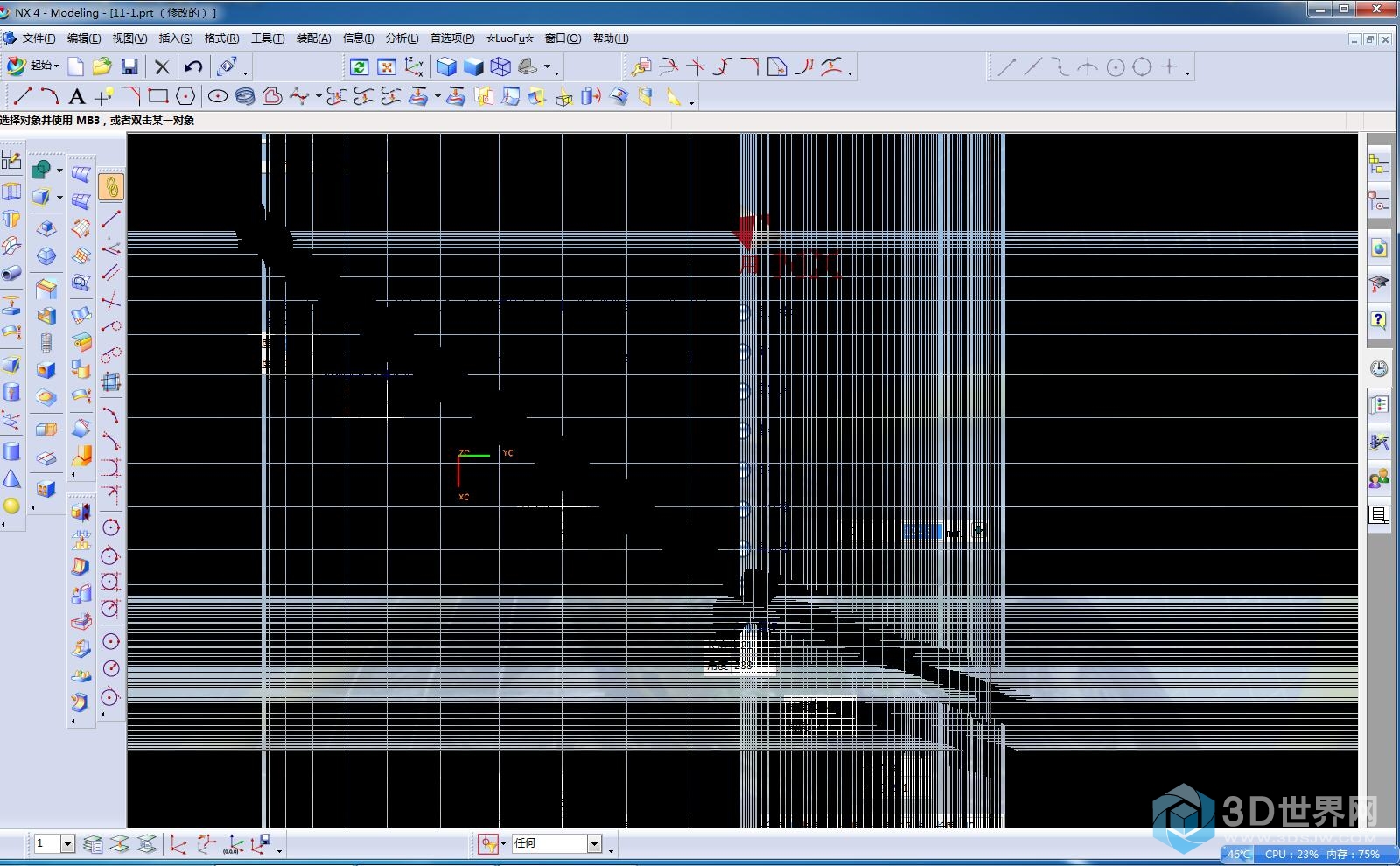This screenshot has width=1400, height=866.
Task: Open the 文件(F) menu
Action: click(x=38, y=38)
